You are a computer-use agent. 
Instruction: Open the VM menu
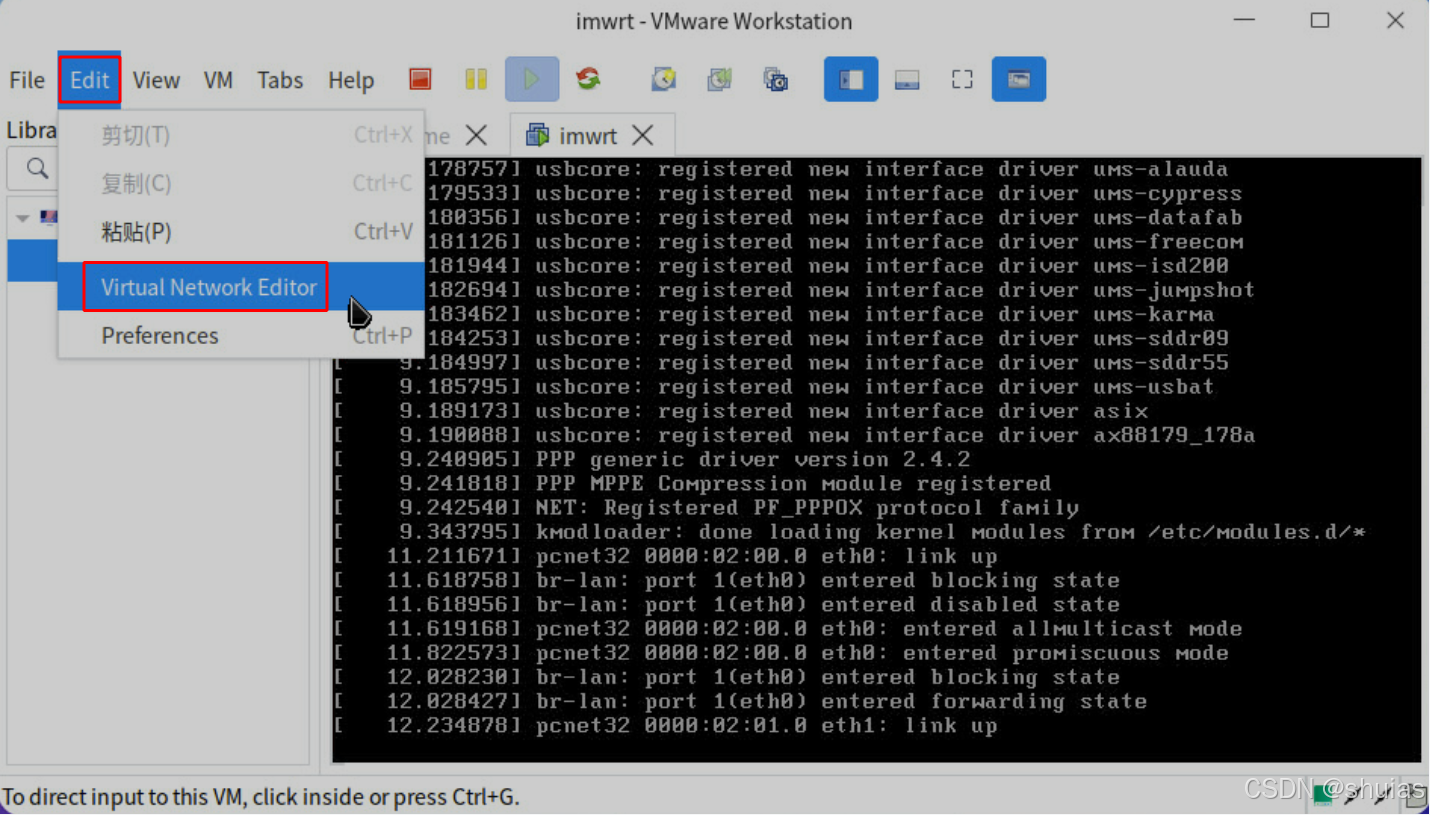pyautogui.click(x=218, y=80)
